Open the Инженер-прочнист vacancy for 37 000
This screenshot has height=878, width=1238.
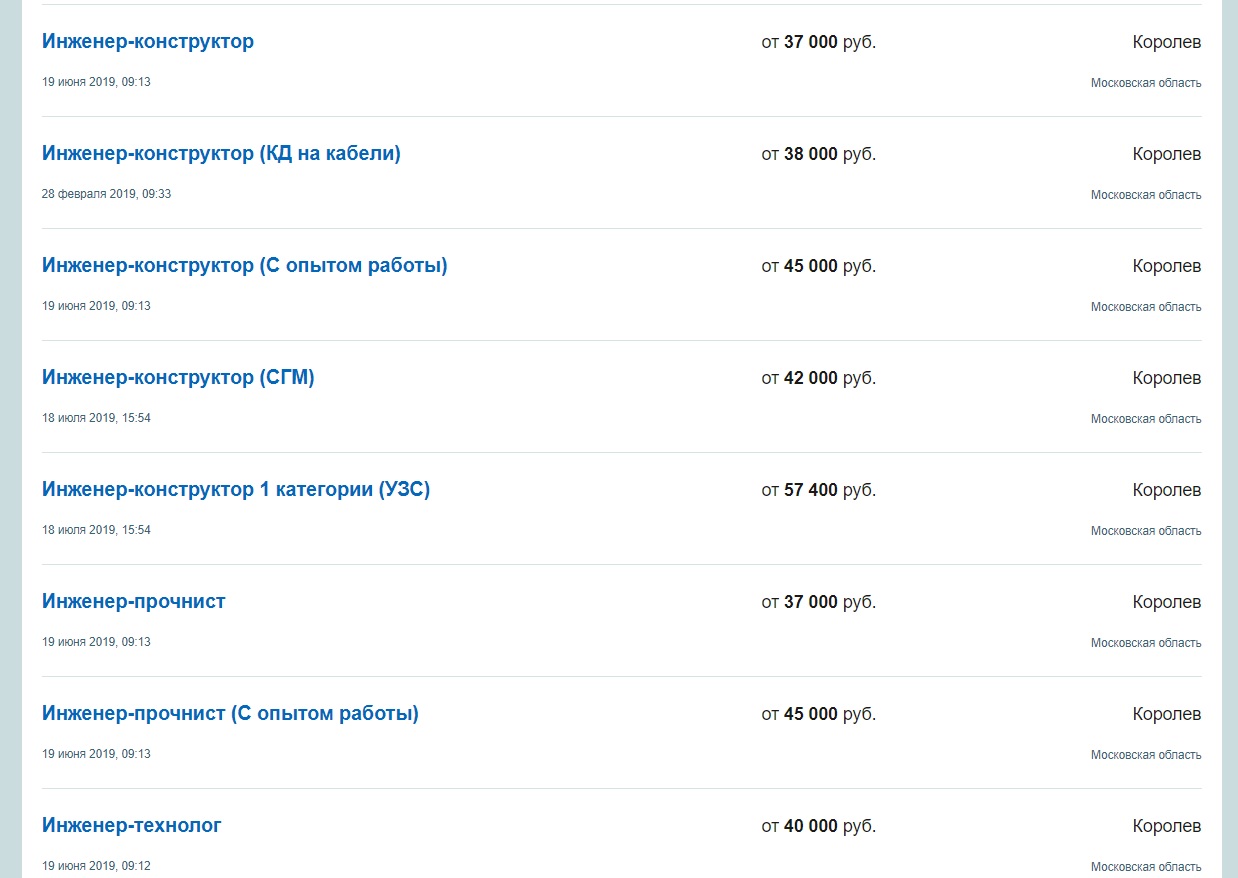(x=134, y=602)
